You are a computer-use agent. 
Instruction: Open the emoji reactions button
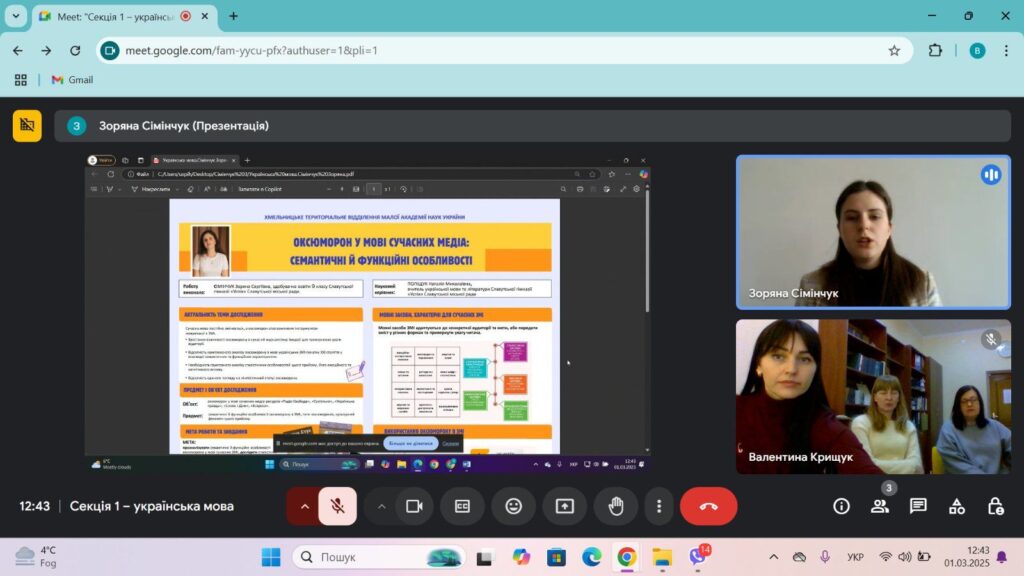514,506
